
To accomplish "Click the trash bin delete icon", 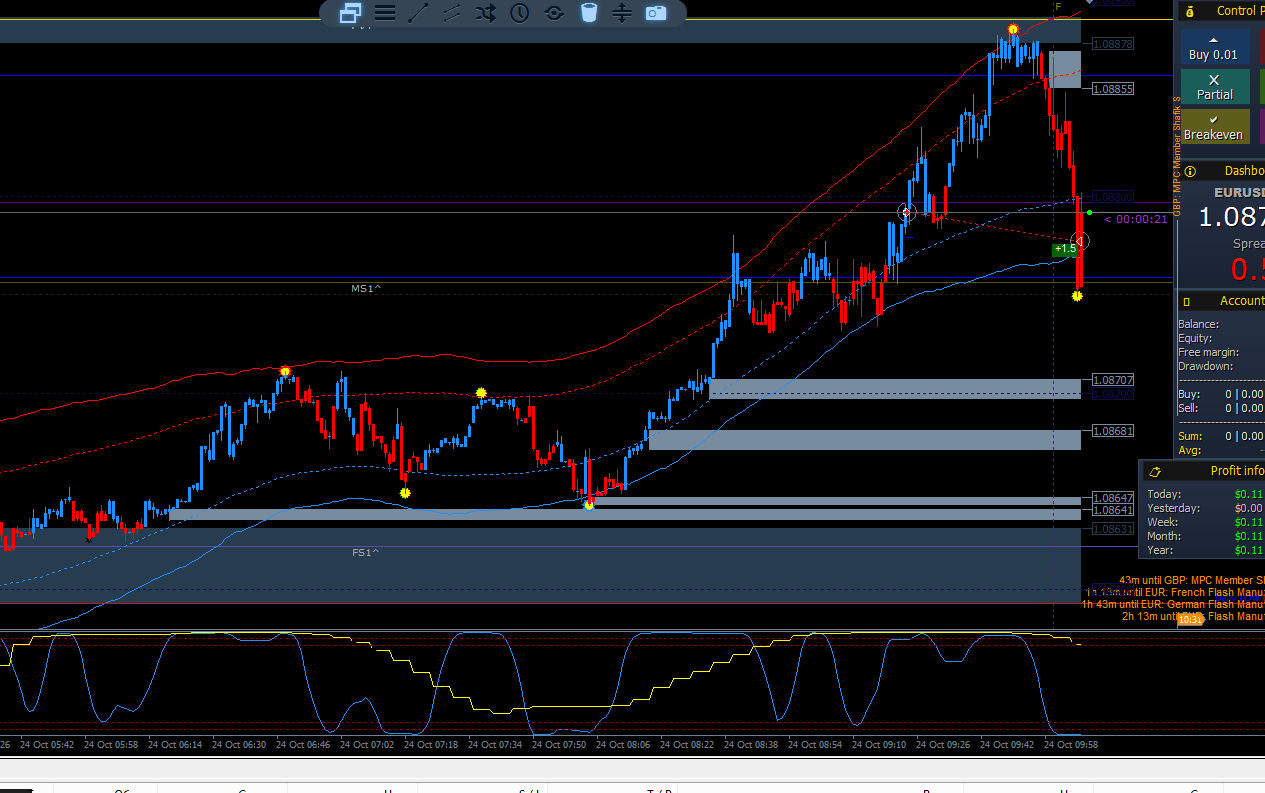I will click(589, 13).
